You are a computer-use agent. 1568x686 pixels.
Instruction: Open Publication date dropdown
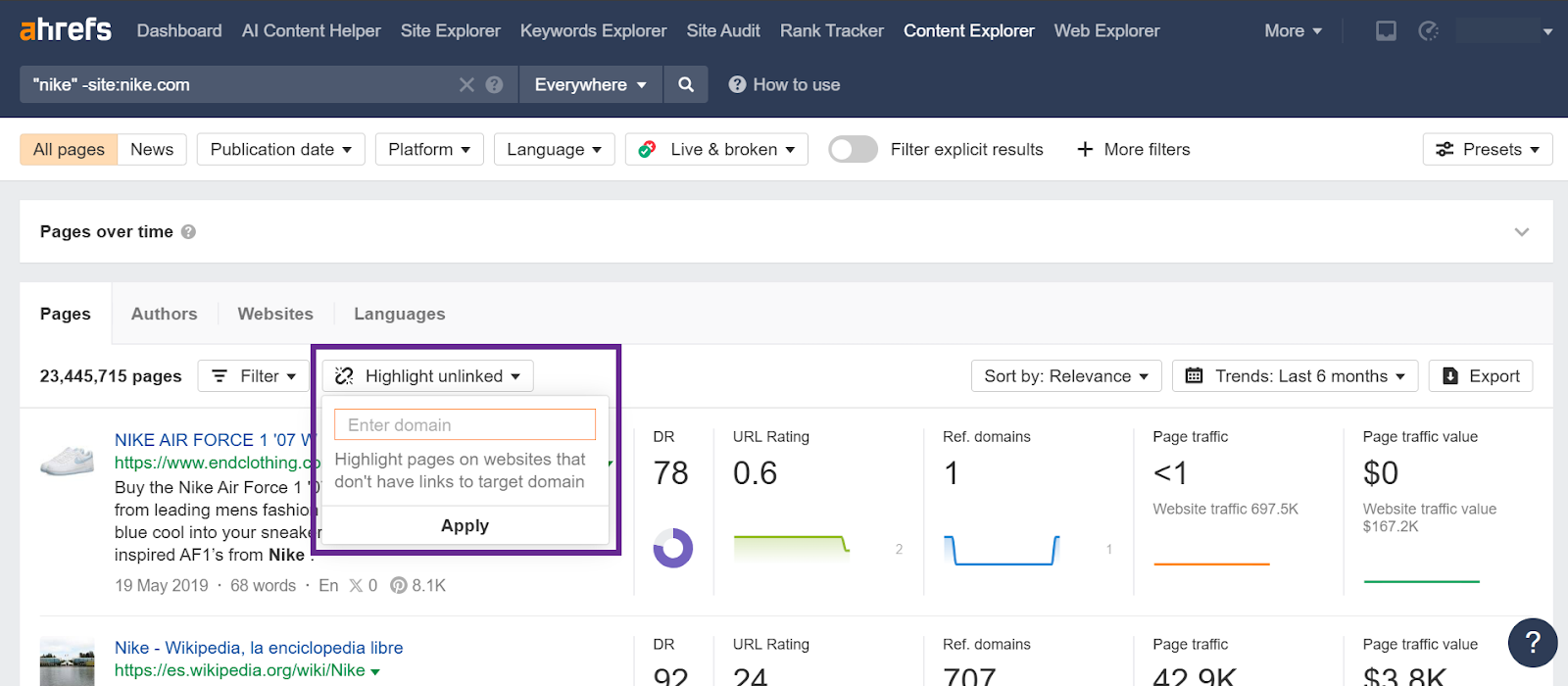click(281, 149)
